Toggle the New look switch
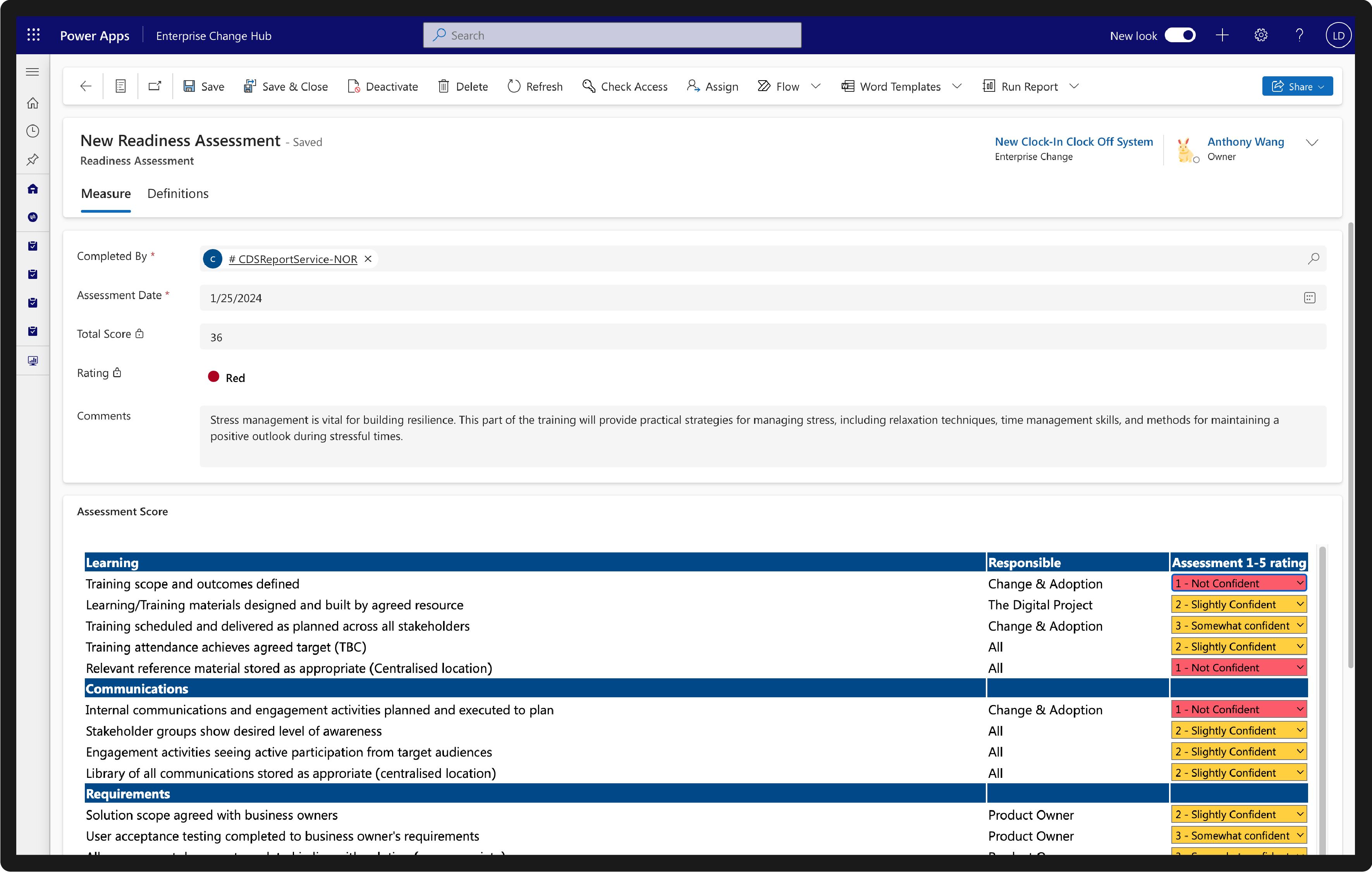Image resolution: width=1372 pixels, height=872 pixels. click(1179, 35)
